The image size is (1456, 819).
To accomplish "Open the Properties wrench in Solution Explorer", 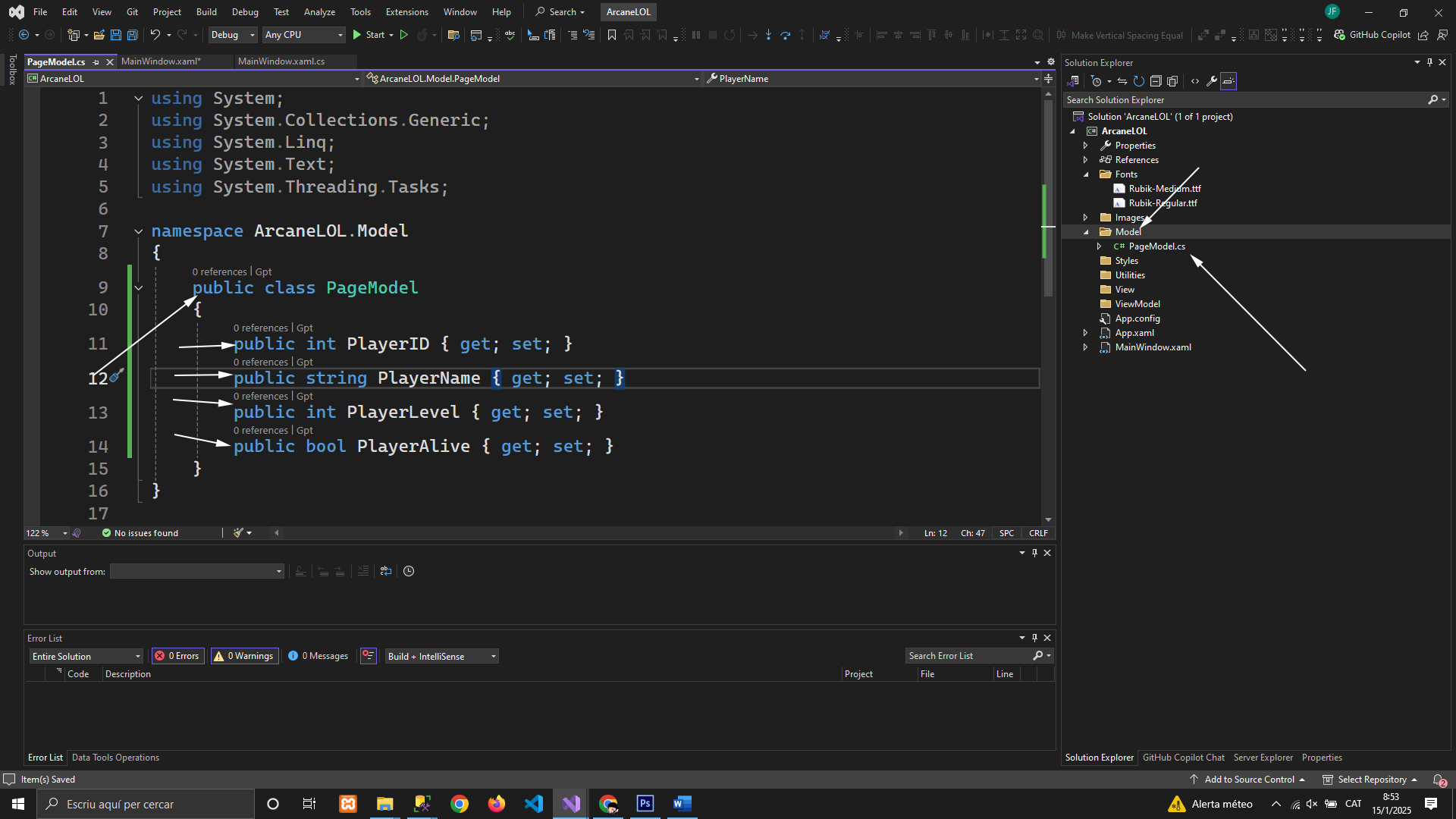I will [x=1212, y=81].
